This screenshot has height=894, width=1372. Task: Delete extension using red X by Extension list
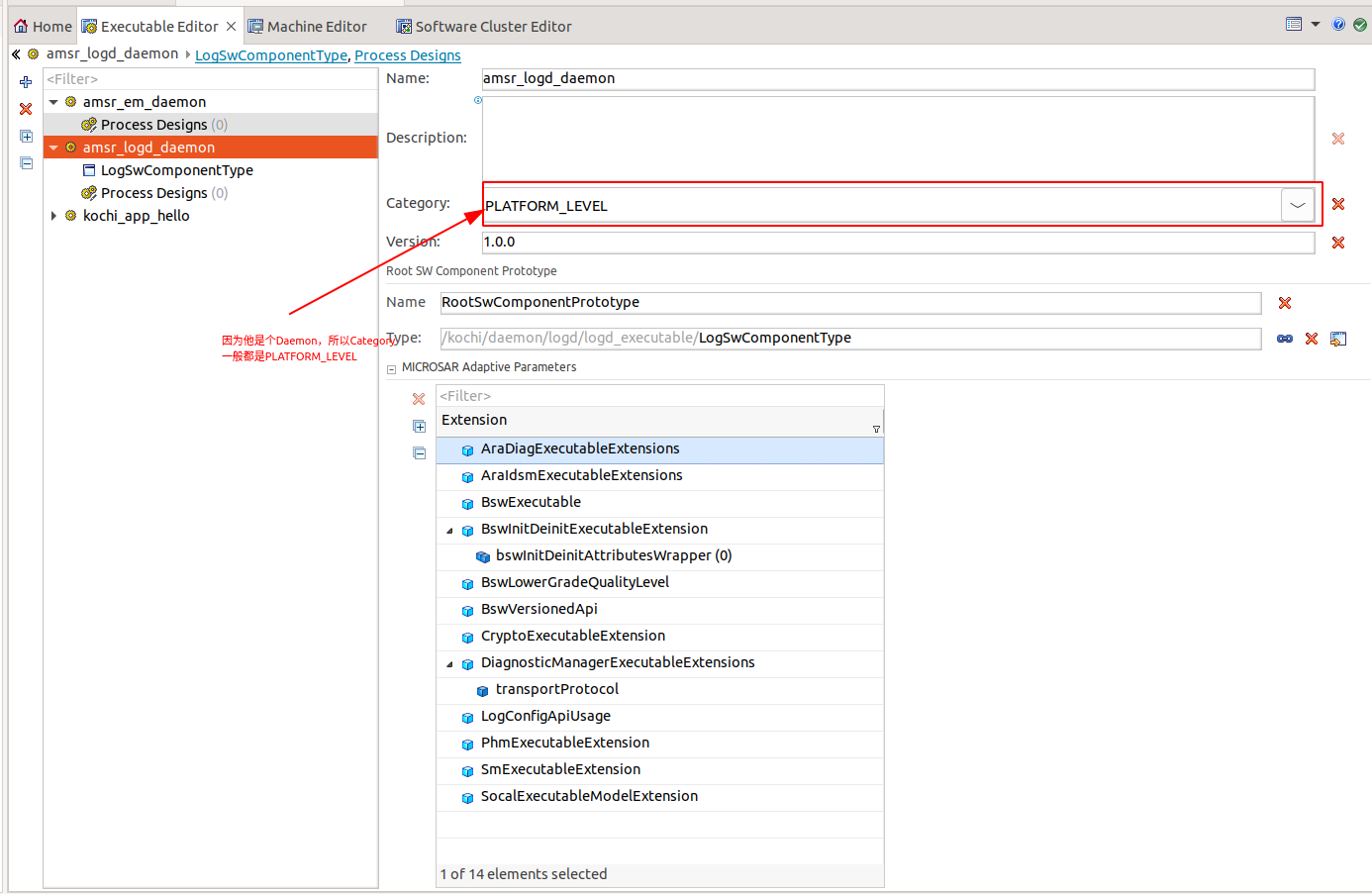coord(419,399)
